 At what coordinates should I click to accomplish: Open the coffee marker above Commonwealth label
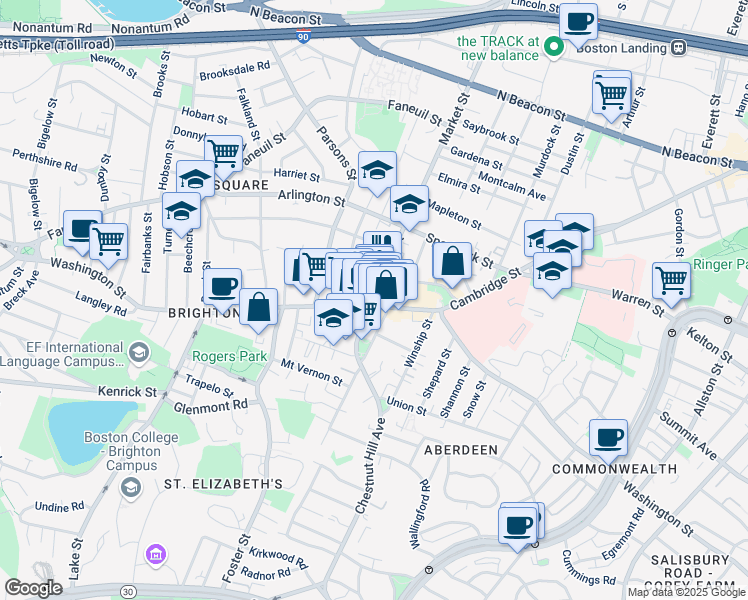point(608,437)
